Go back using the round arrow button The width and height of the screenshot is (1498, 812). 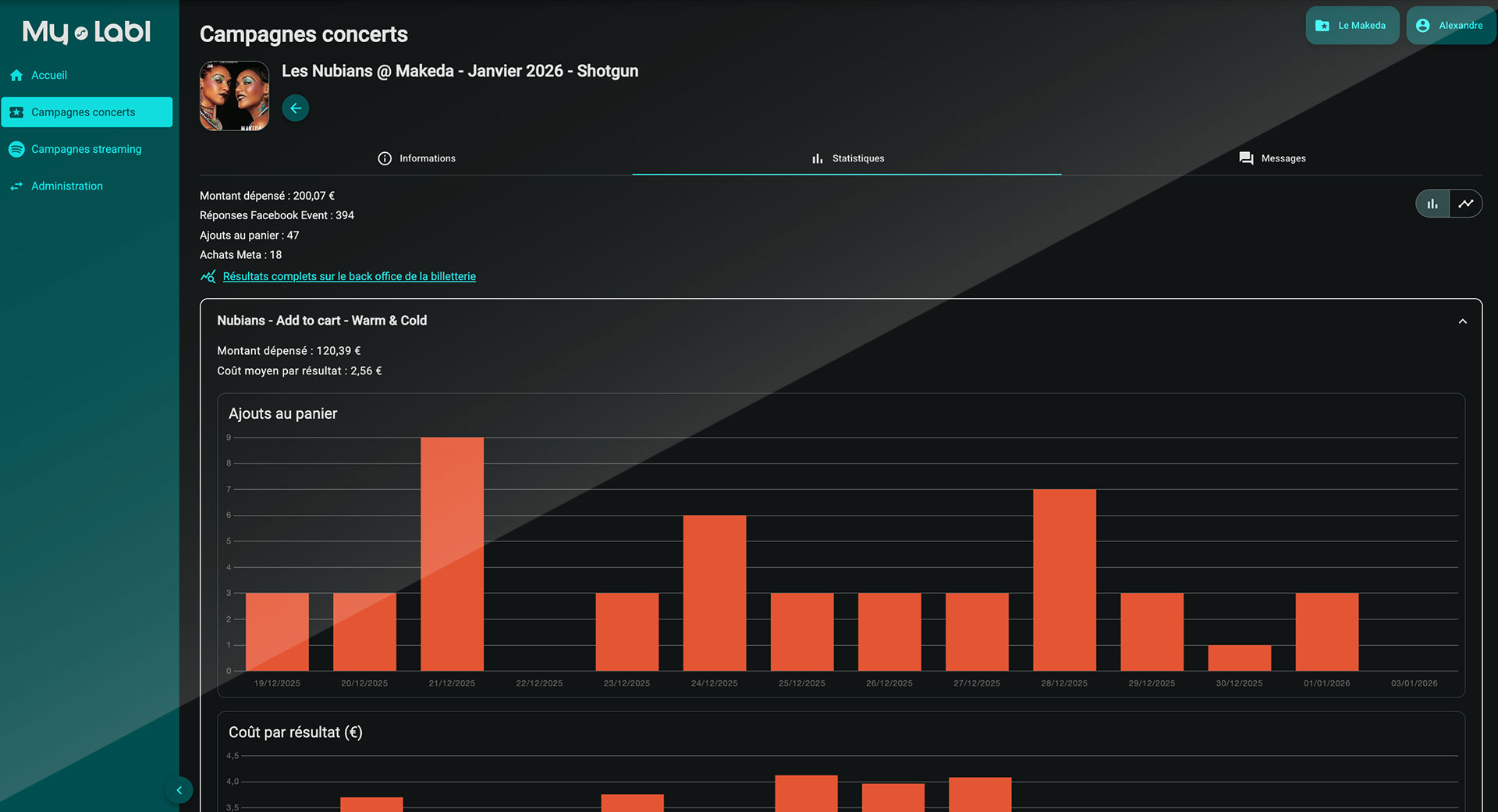coord(295,108)
